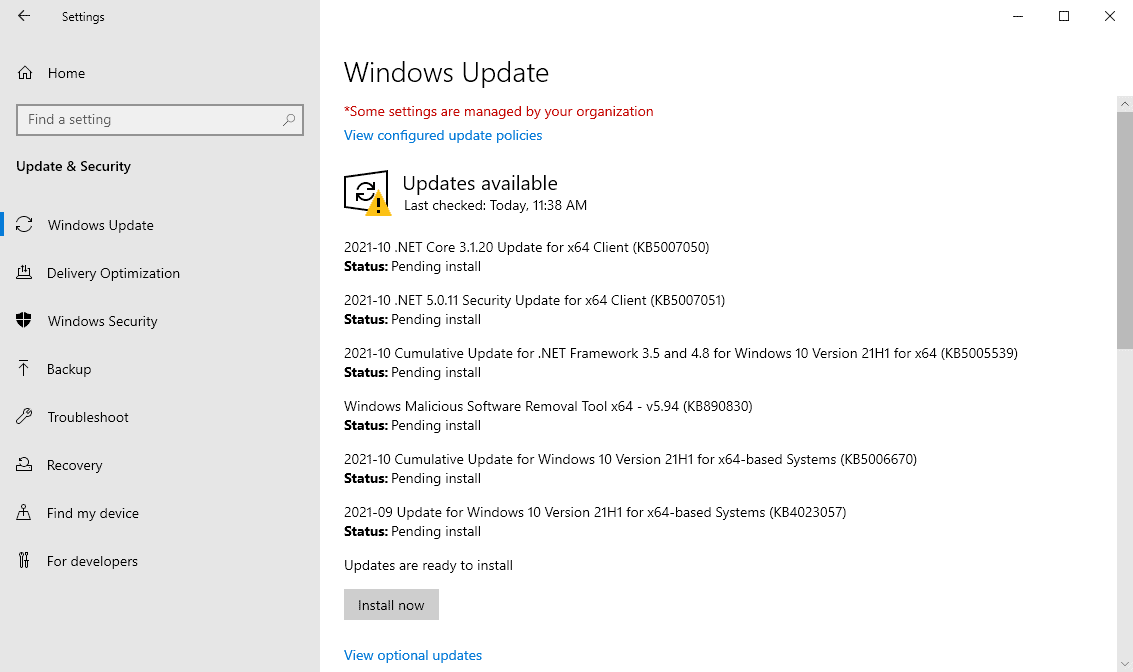1133x672 pixels.
Task: Click the back arrow
Action: pyautogui.click(x=23, y=16)
